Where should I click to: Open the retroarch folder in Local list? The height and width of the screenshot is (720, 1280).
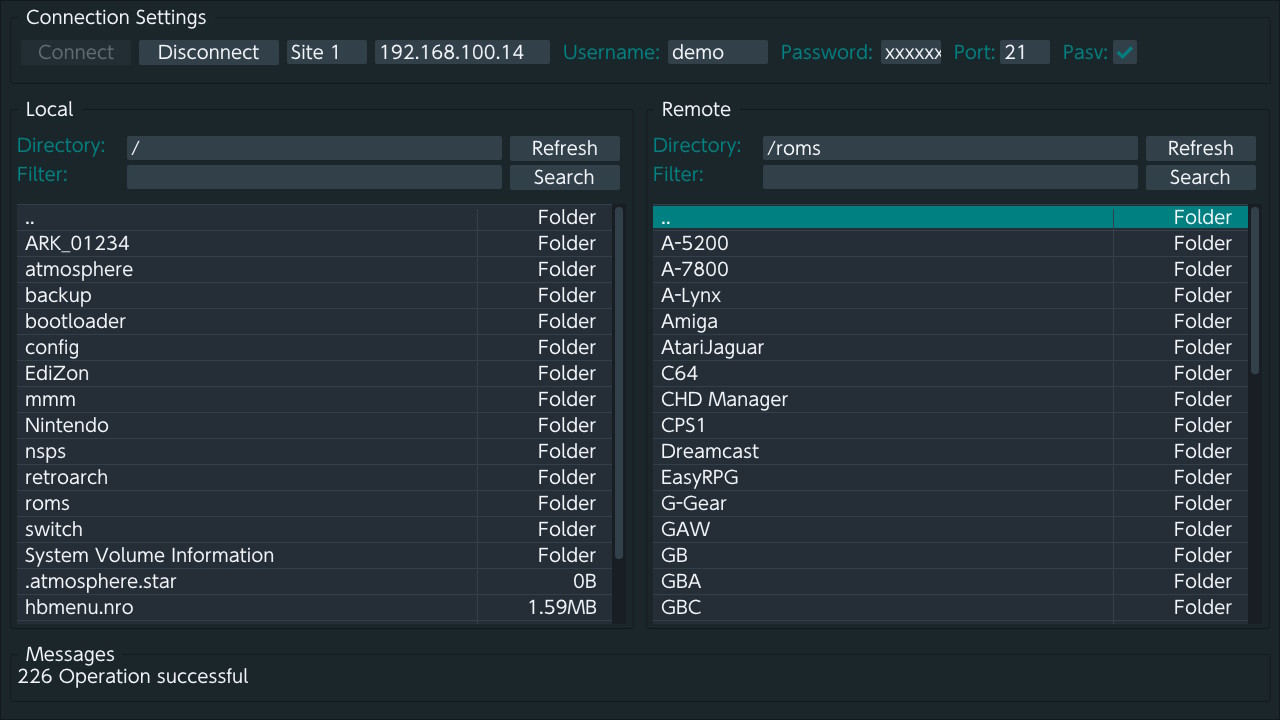click(66, 477)
